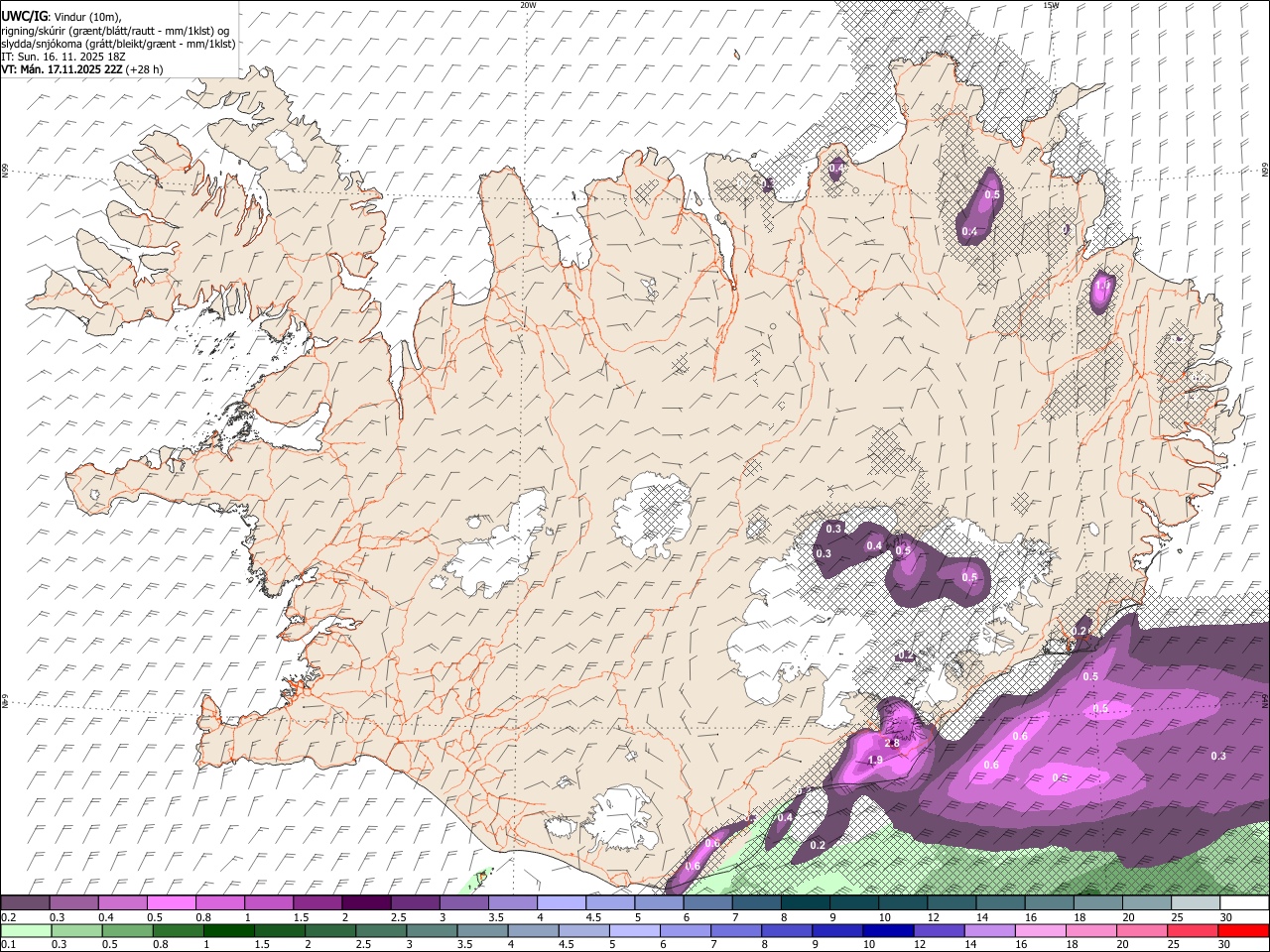Click the upper legend row 4 lavender swatch

pyautogui.click(x=562, y=902)
